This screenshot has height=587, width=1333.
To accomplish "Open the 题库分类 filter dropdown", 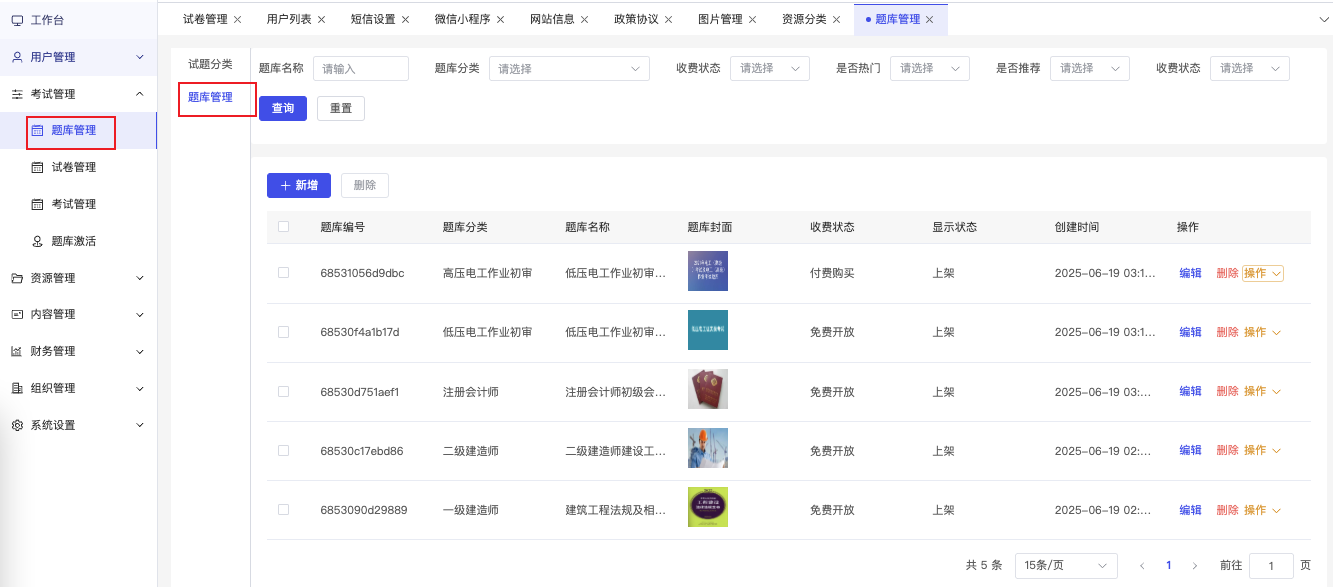I will pos(568,69).
